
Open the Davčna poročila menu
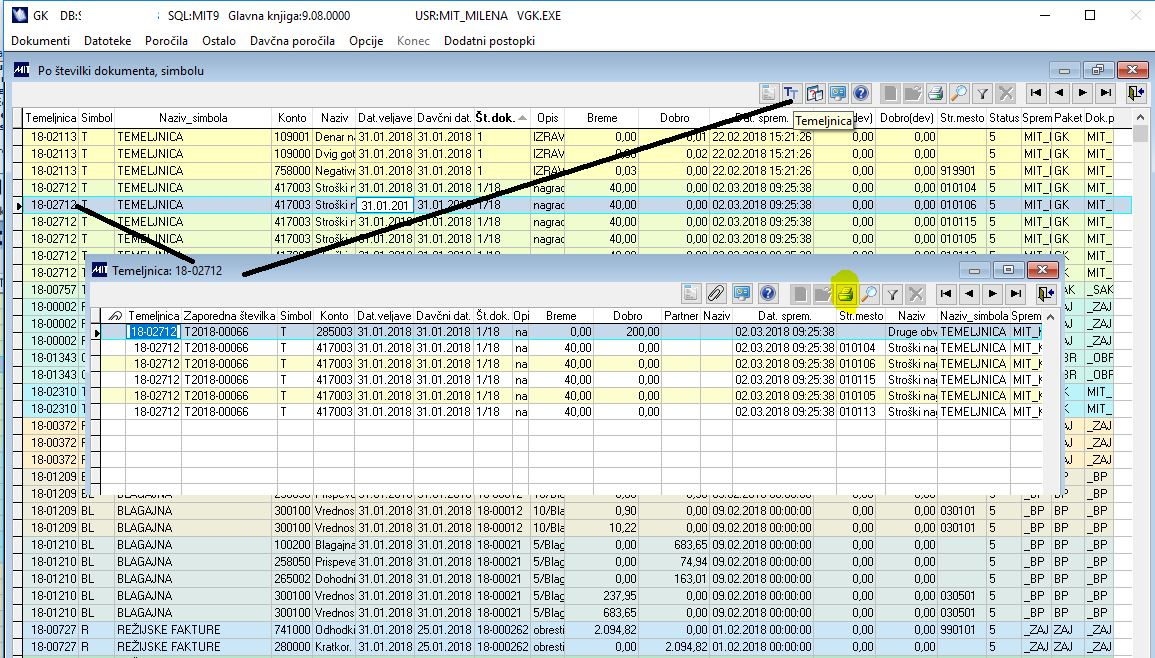point(292,41)
